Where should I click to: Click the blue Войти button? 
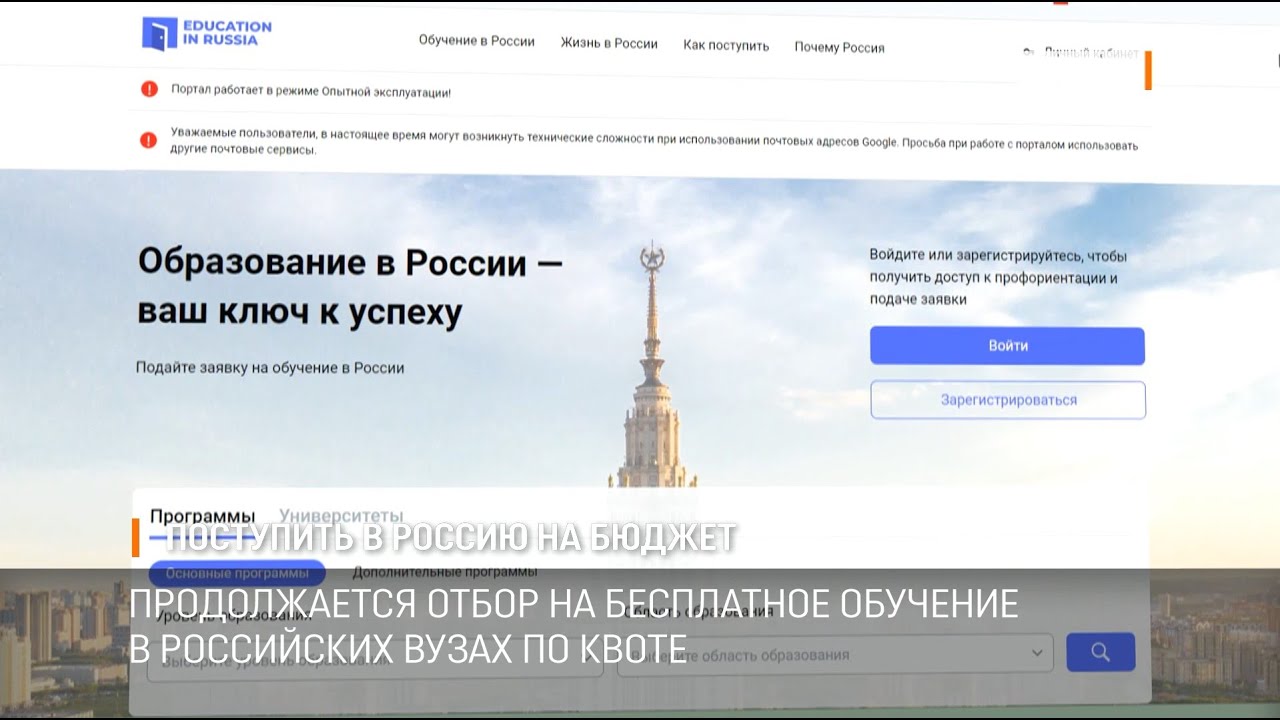coord(1007,346)
